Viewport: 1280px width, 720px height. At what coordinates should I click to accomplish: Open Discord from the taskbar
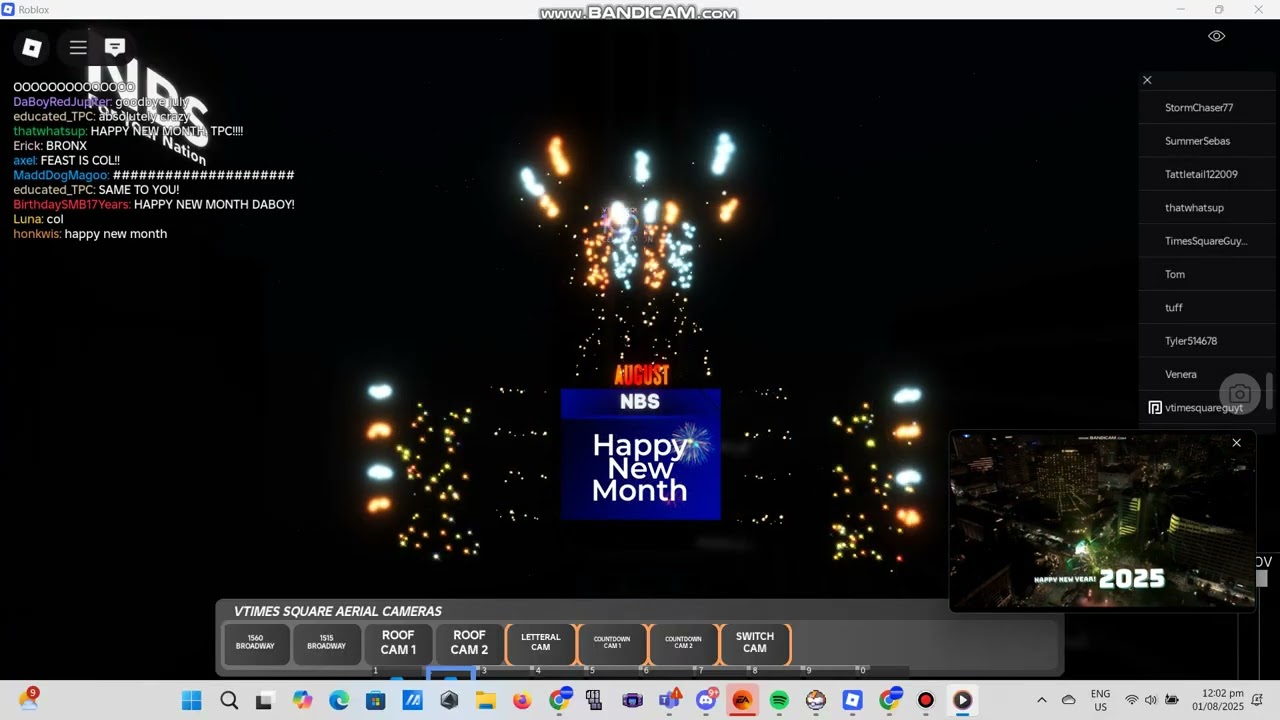click(x=706, y=700)
